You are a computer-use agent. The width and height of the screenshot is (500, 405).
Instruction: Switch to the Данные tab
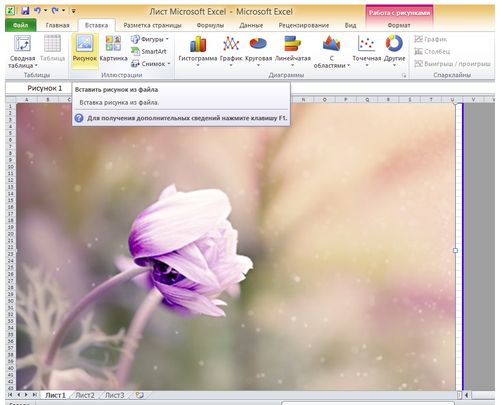(251, 25)
